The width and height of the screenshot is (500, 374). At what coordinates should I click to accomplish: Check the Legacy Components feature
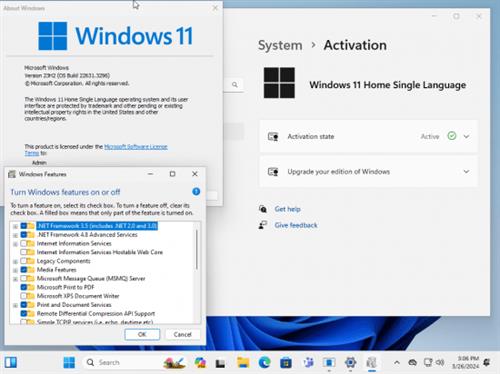click(24, 261)
